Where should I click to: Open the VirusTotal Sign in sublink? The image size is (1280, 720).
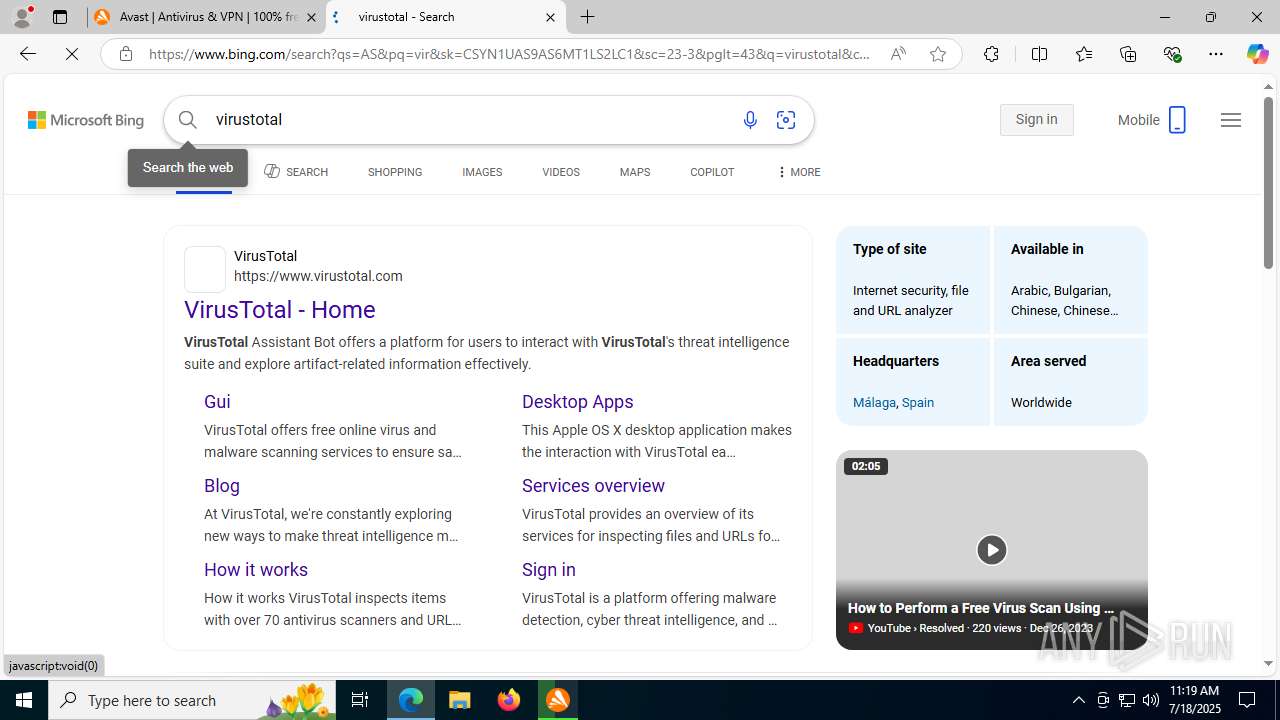click(x=549, y=570)
